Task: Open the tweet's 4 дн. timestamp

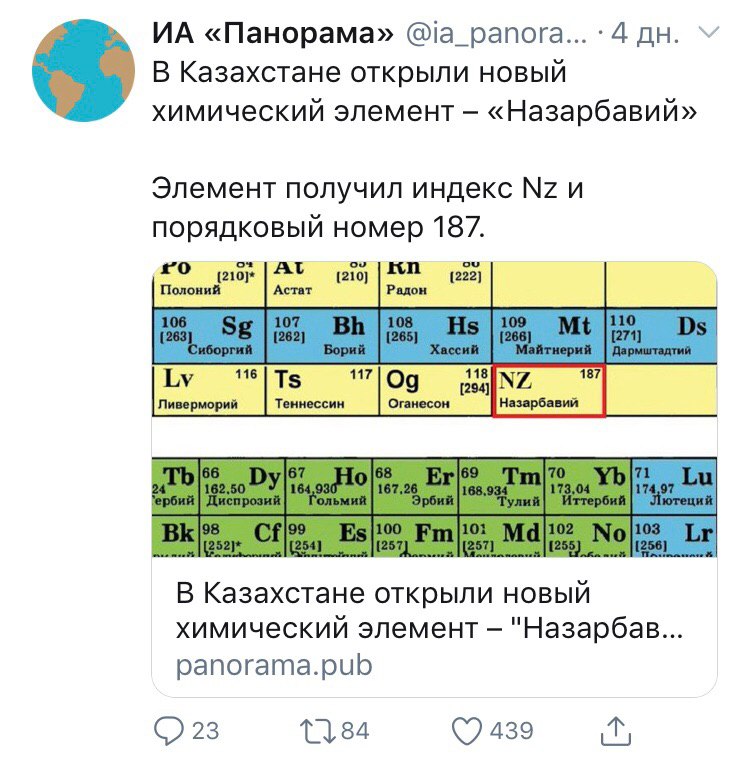Action: (645, 35)
